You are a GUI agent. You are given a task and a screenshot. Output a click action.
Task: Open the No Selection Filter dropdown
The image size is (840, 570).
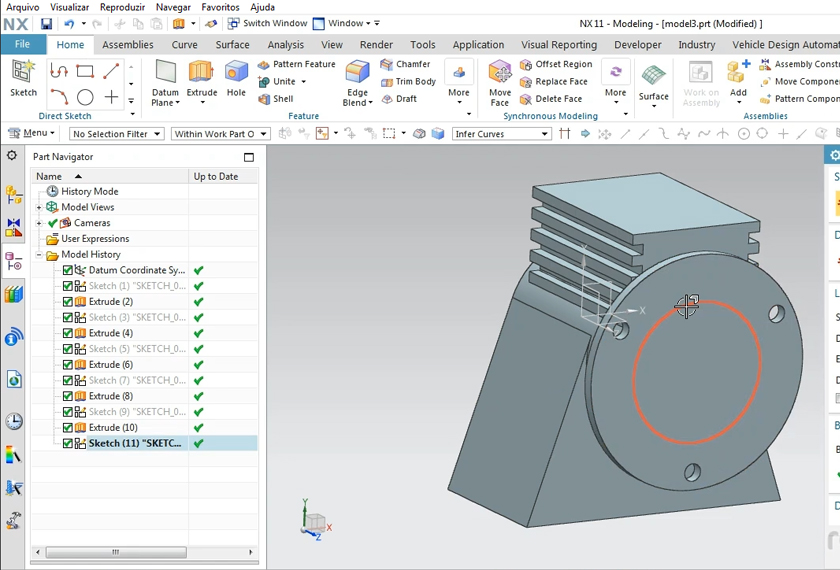pos(115,134)
